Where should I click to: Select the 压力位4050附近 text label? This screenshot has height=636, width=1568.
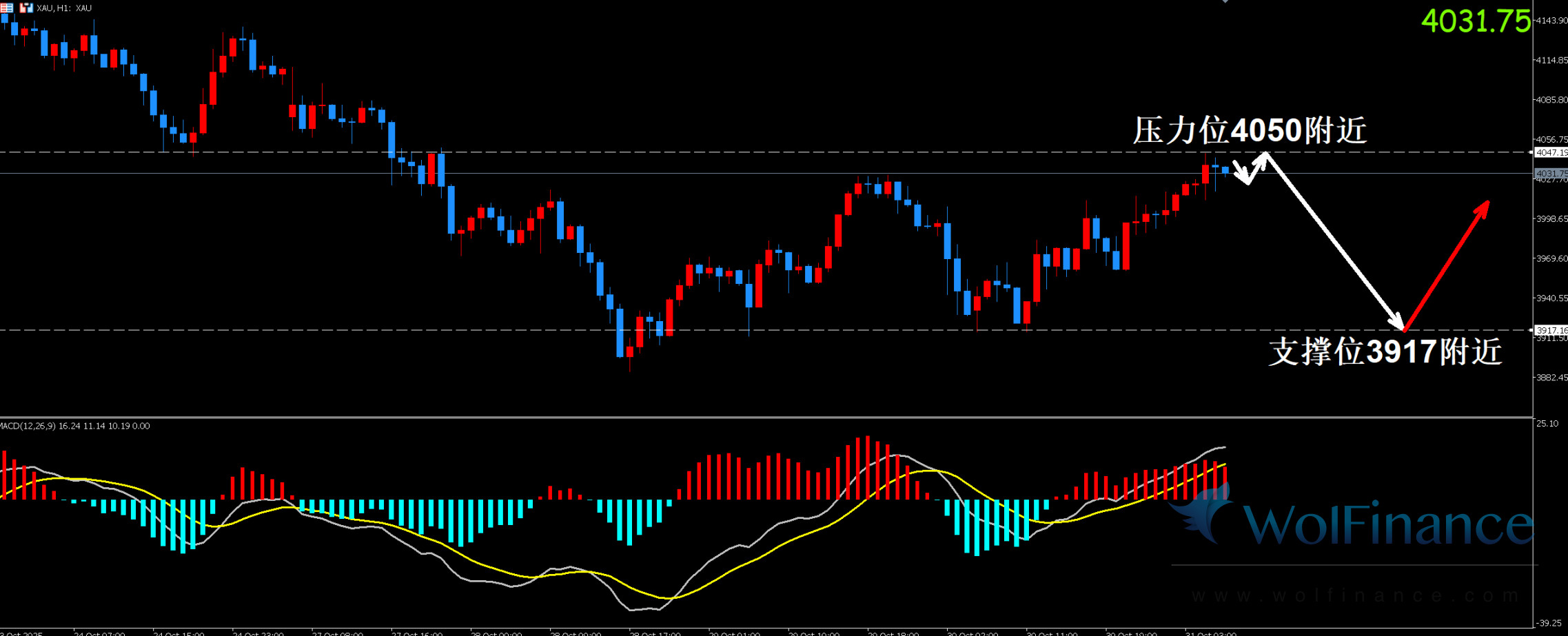point(1249,130)
